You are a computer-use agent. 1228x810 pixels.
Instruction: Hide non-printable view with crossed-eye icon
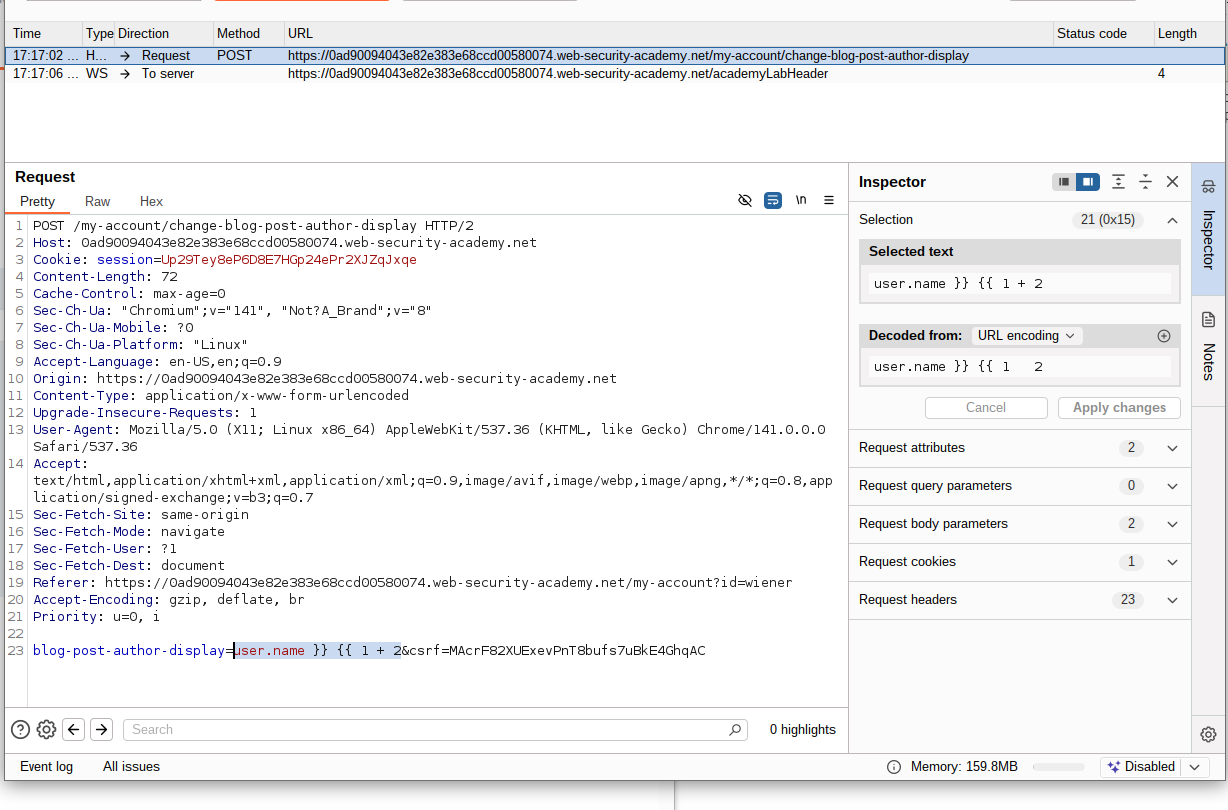tap(744, 200)
